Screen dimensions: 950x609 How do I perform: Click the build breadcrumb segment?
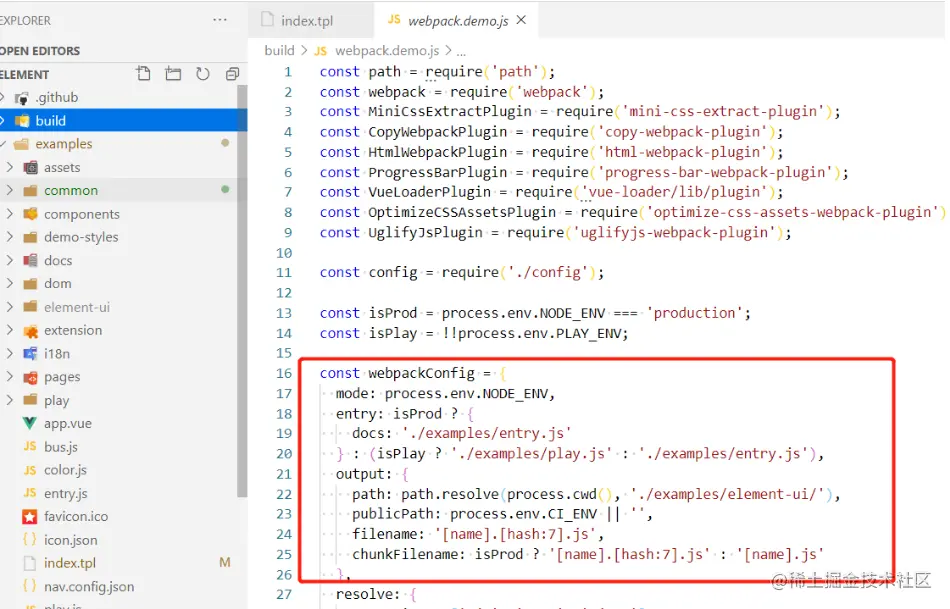[279, 50]
